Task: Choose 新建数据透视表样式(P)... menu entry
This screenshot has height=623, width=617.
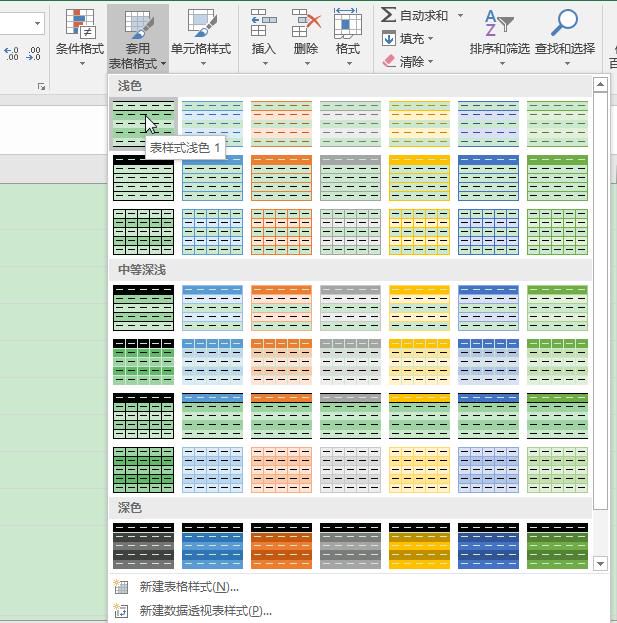Action: (x=205, y=610)
